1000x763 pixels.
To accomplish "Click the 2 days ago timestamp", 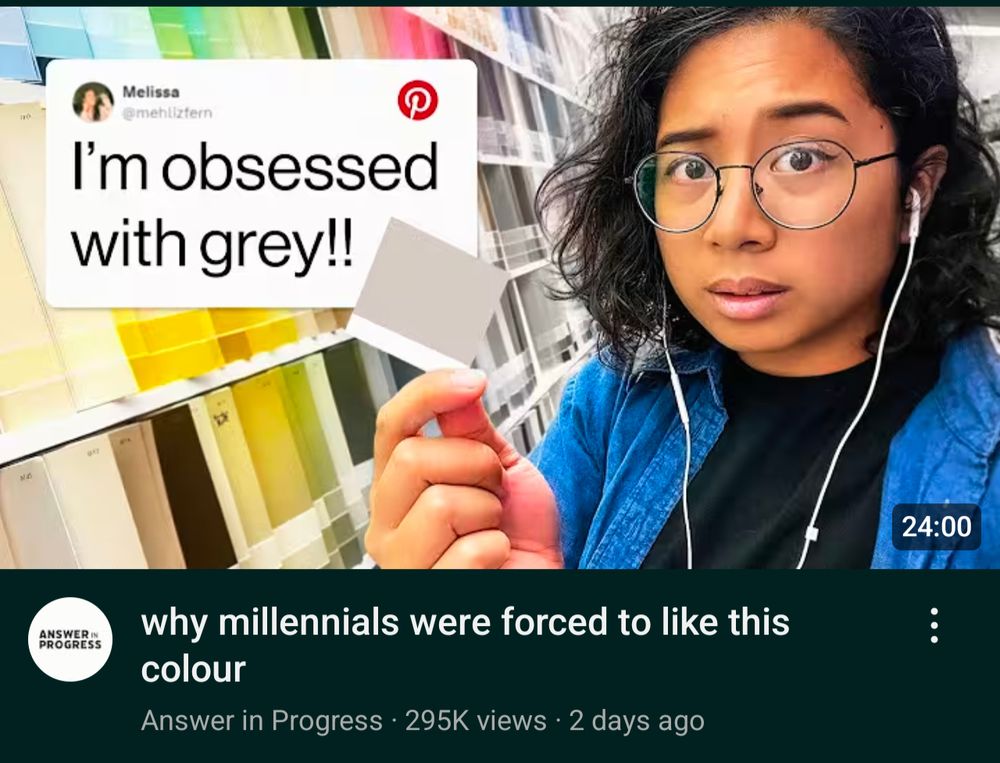I will (x=636, y=721).
